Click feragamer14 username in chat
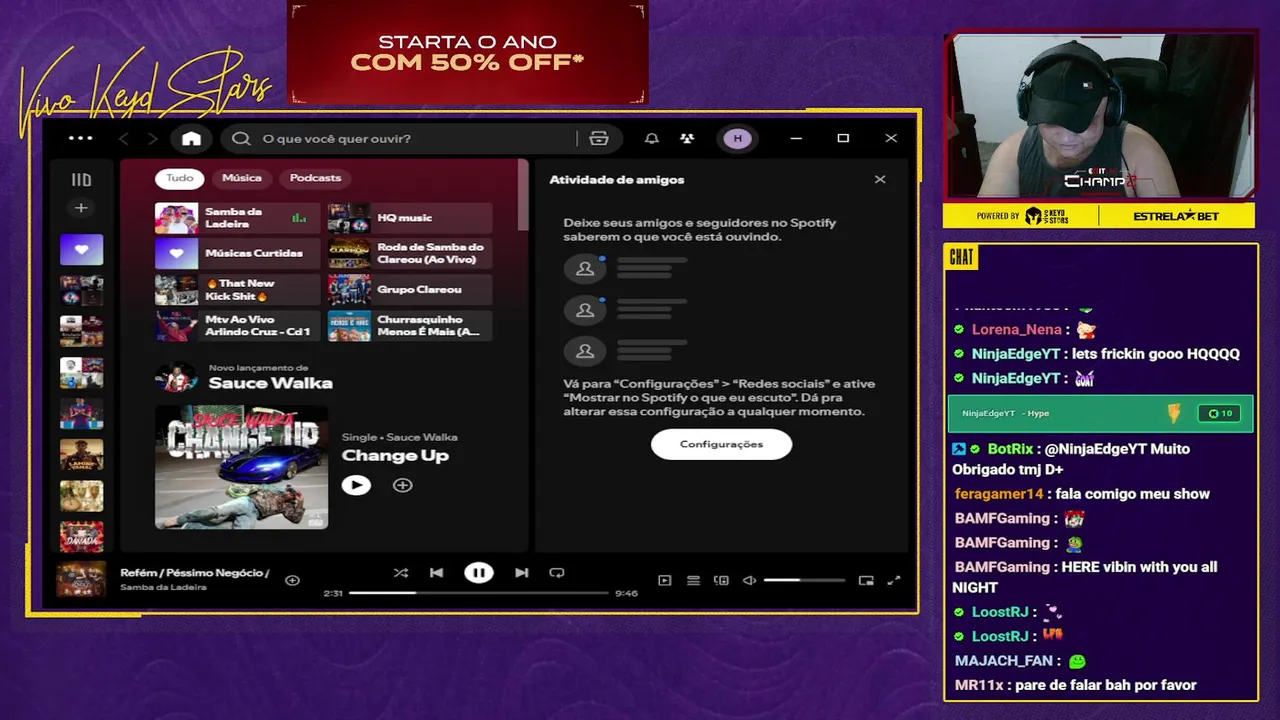This screenshot has height=720, width=1280. tap(999, 494)
